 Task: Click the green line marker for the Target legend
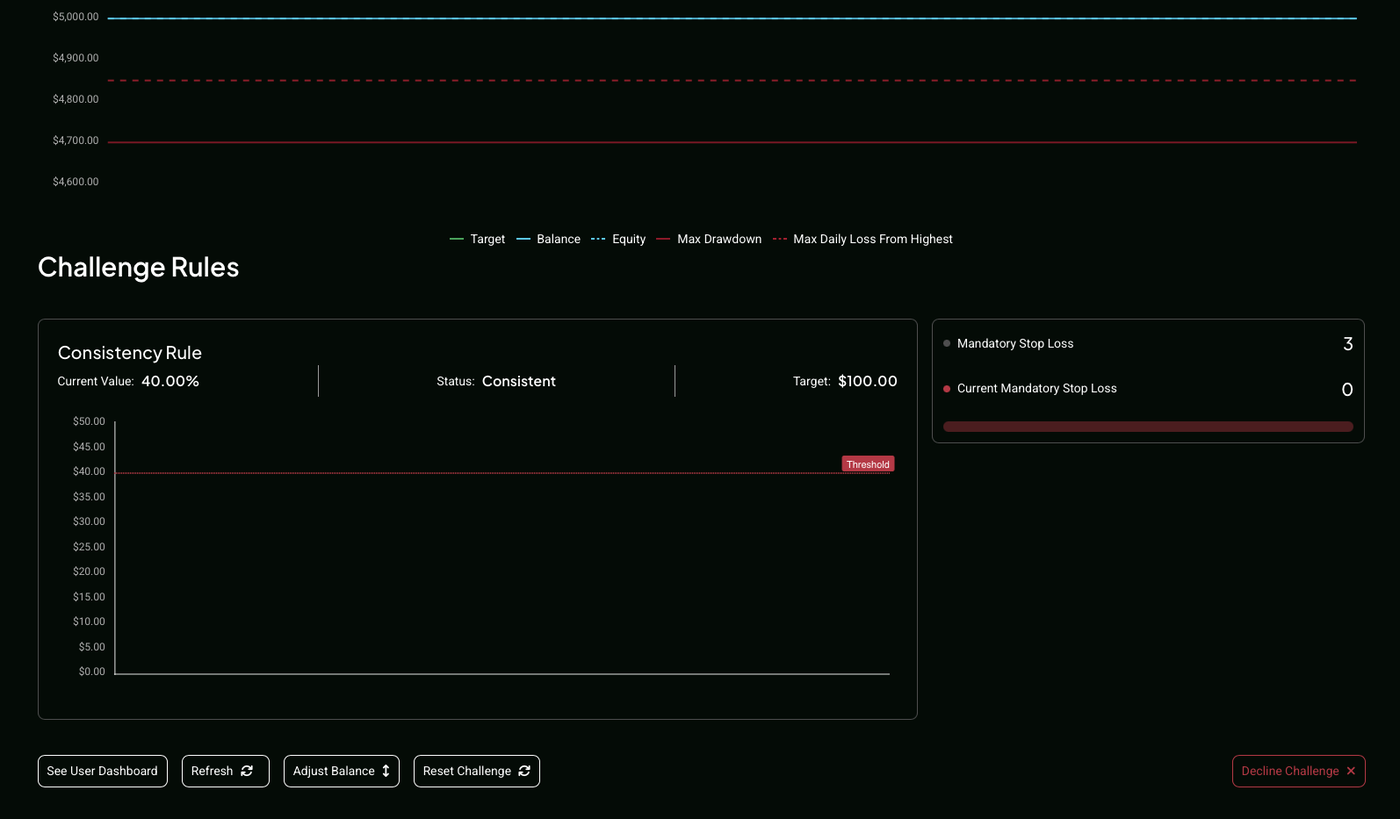(x=457, y=240)
